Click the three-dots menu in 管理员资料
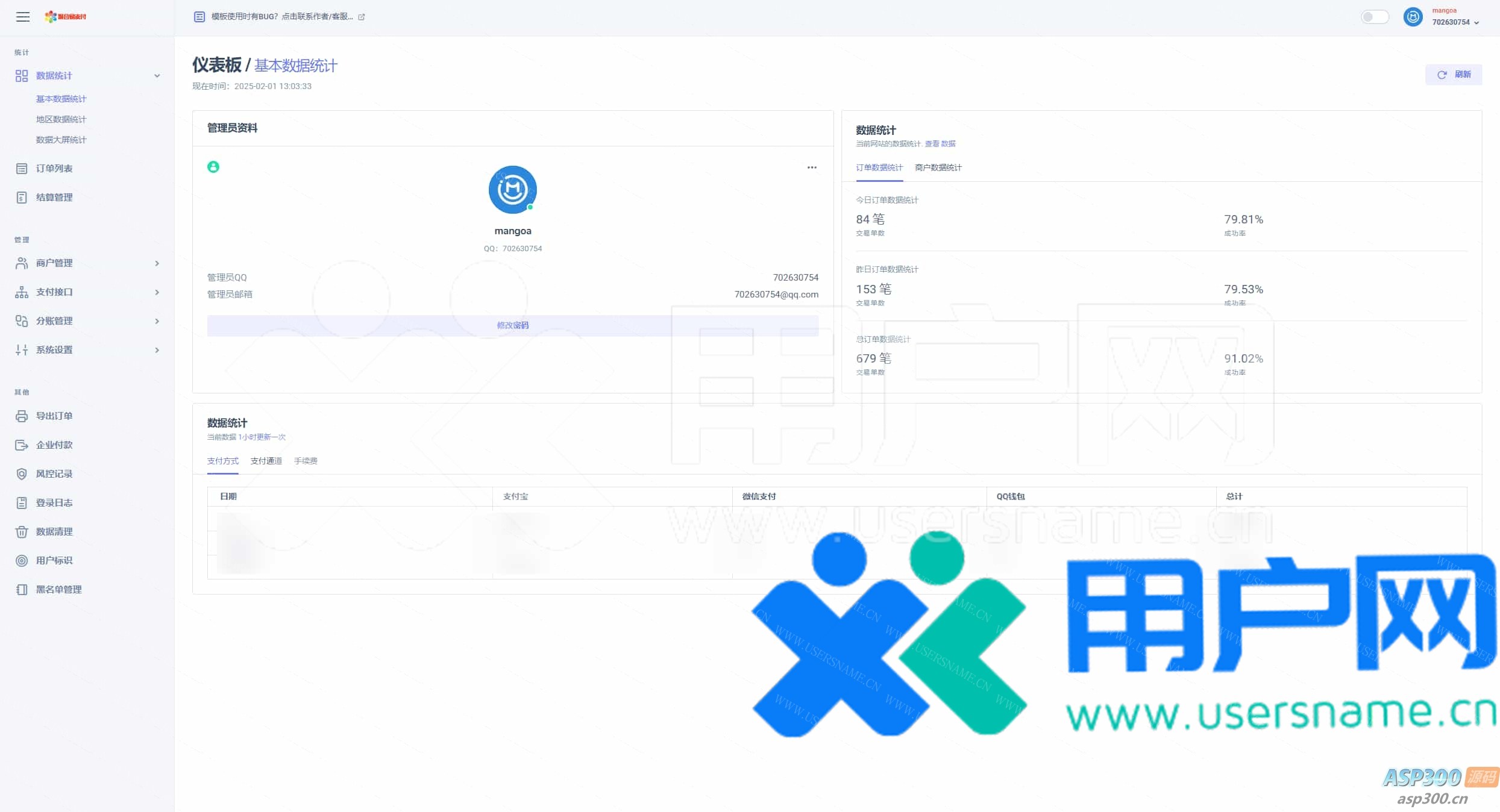The width and height of the screenshot is (1500, 812). [812, 167]
